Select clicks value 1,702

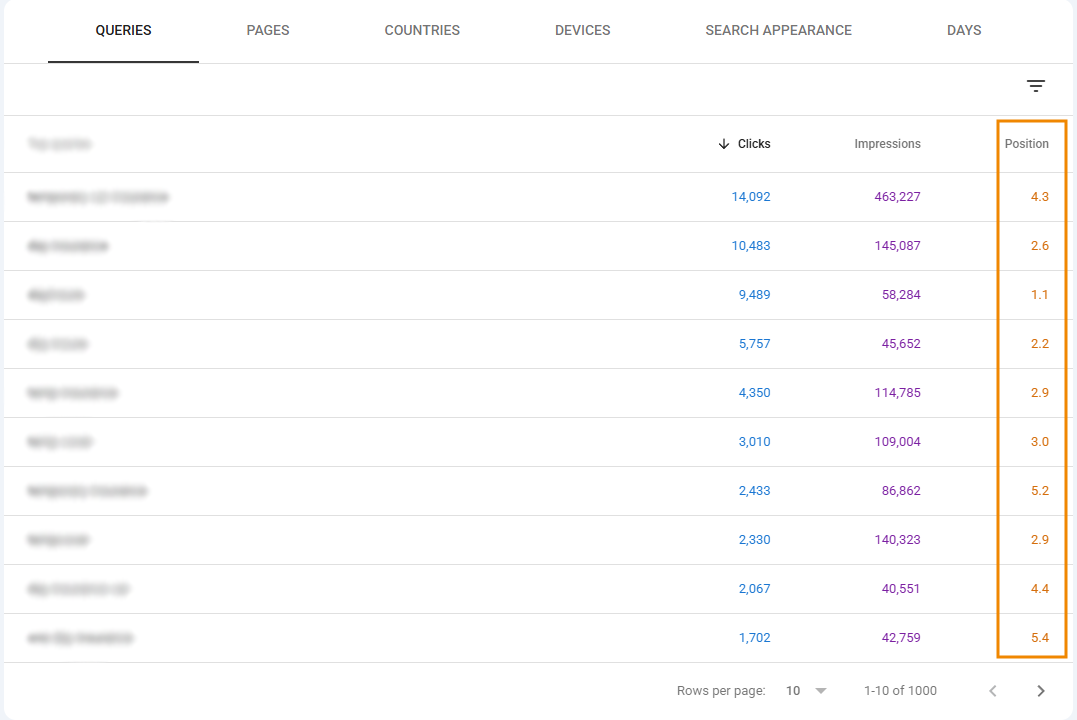(x=754, y=638)
